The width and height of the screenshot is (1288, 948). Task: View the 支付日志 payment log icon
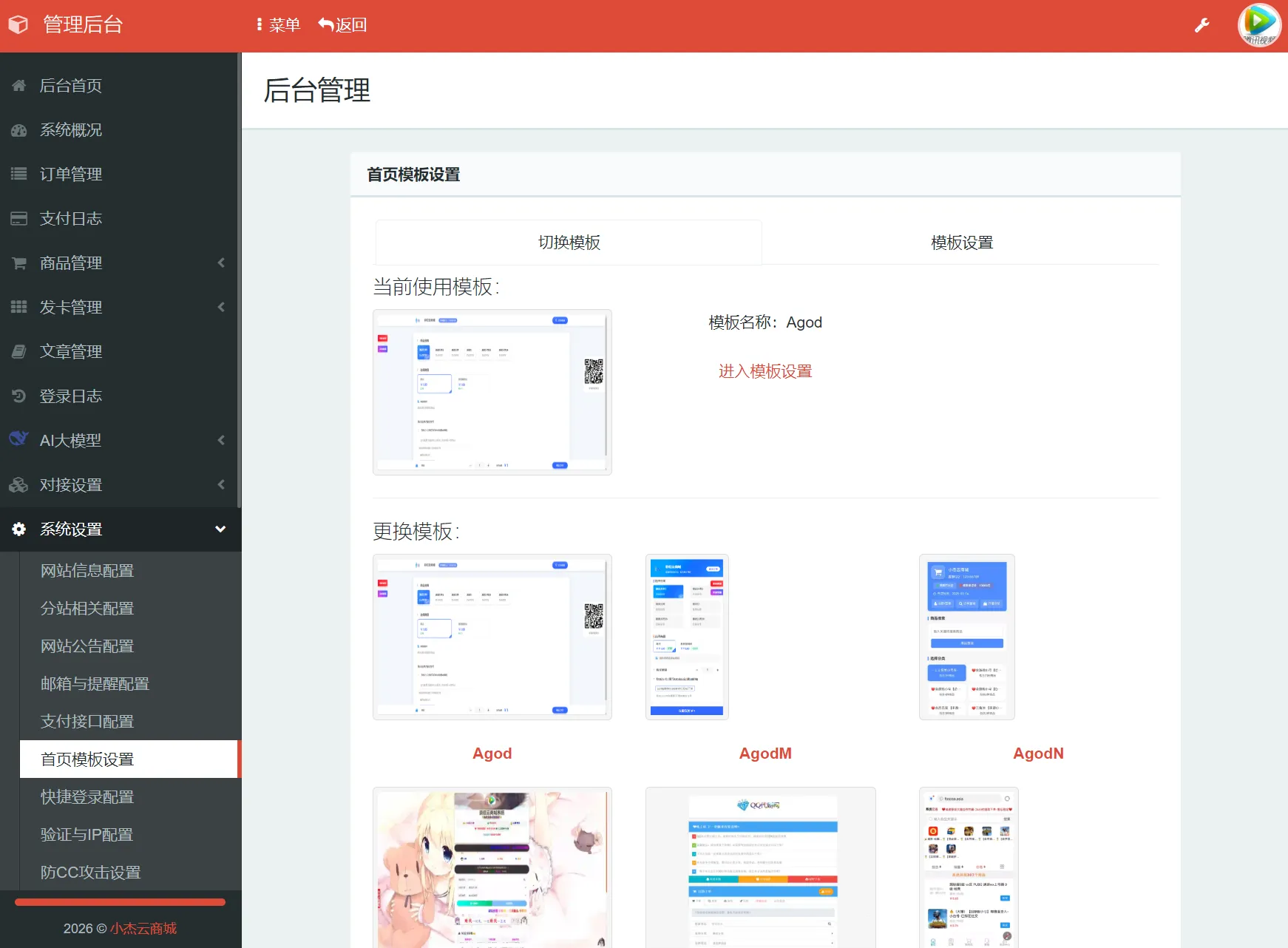click(x=18, y=219)
